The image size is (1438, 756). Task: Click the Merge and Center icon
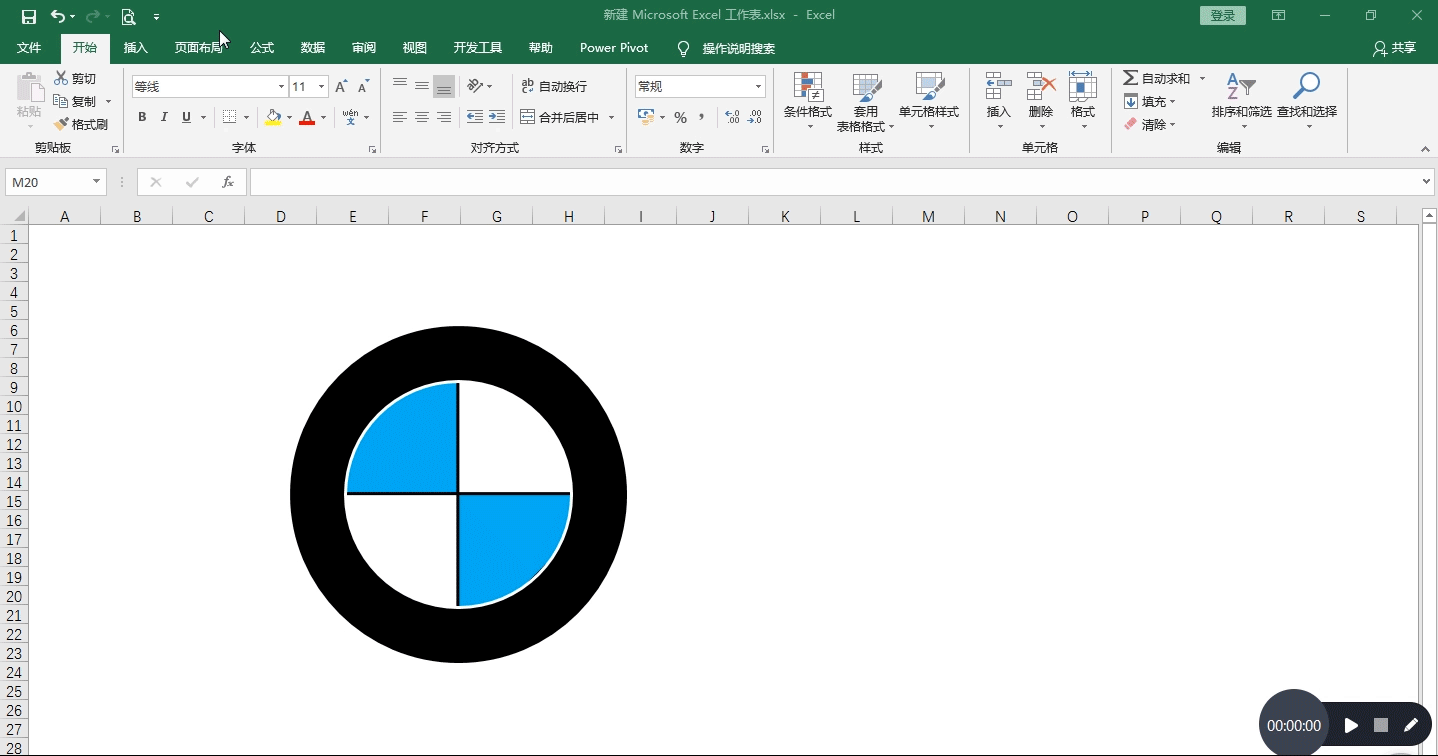[x=527, y=117]
